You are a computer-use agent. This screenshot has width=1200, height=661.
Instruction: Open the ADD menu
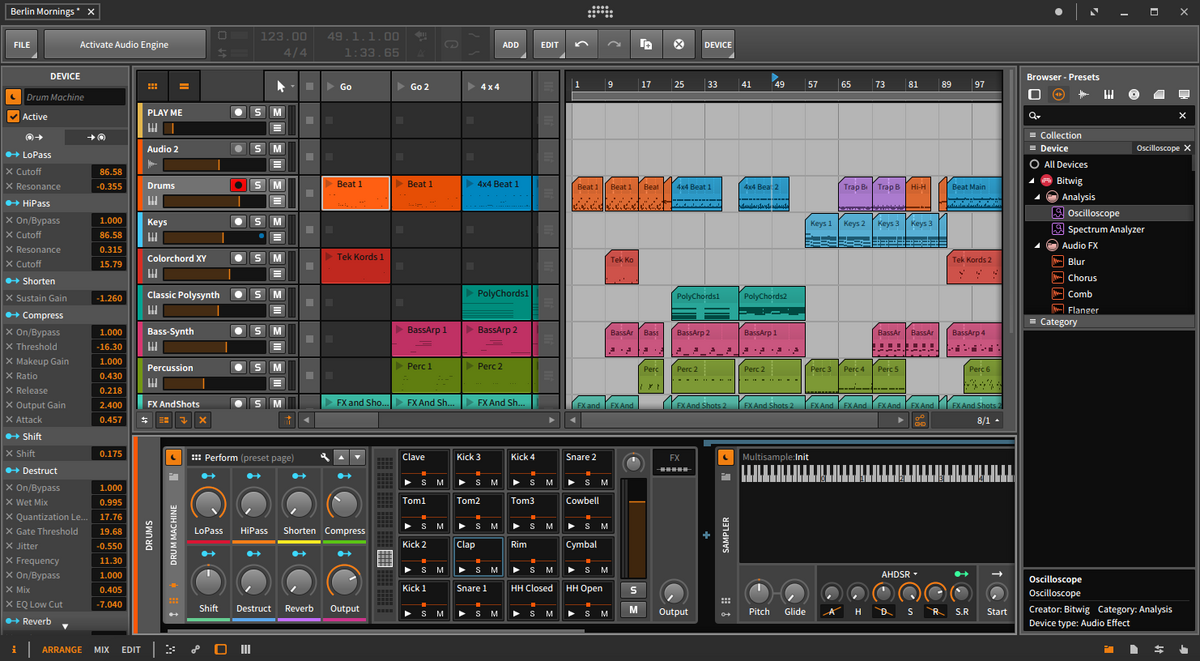point(511,44)
